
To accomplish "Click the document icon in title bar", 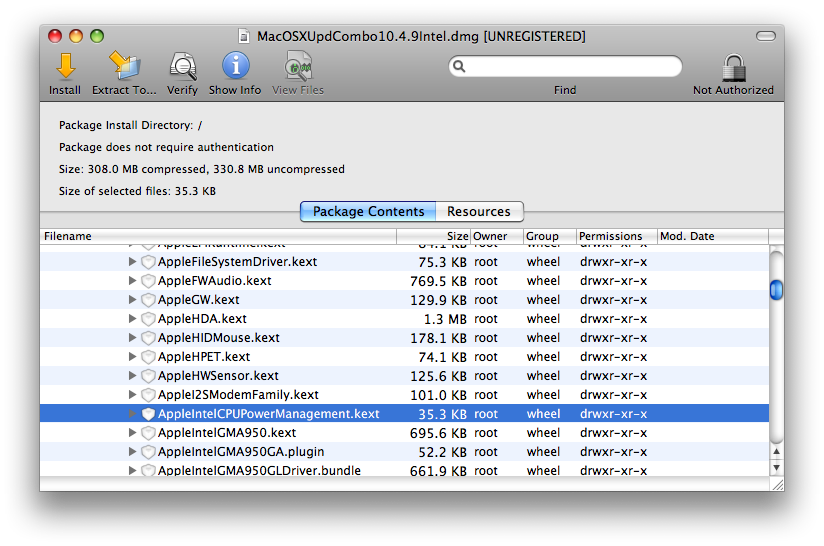I will tap(244, 36).
